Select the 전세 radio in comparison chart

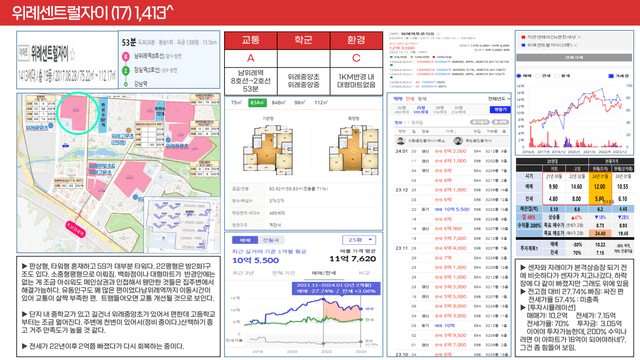(538, 76)
